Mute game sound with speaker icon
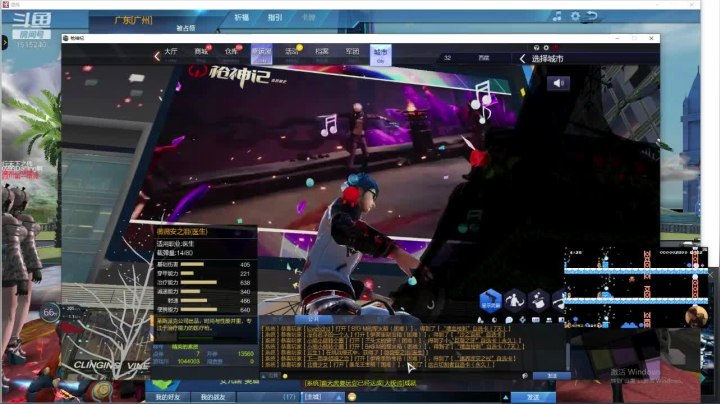 point(558,83)
